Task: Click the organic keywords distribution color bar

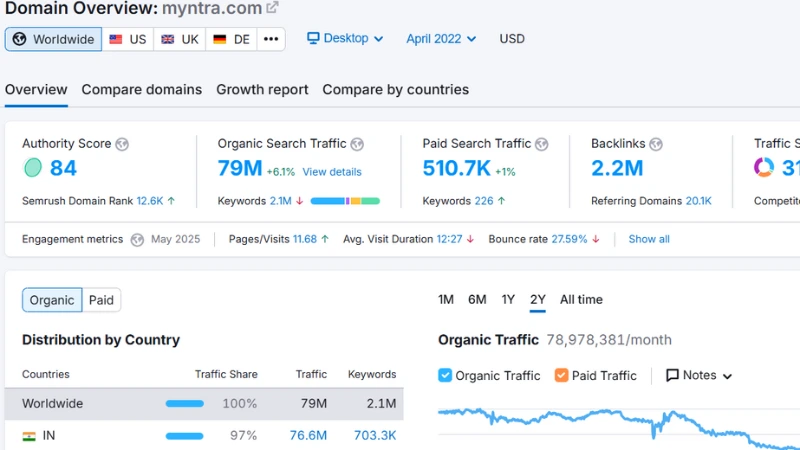Action: 345,201
